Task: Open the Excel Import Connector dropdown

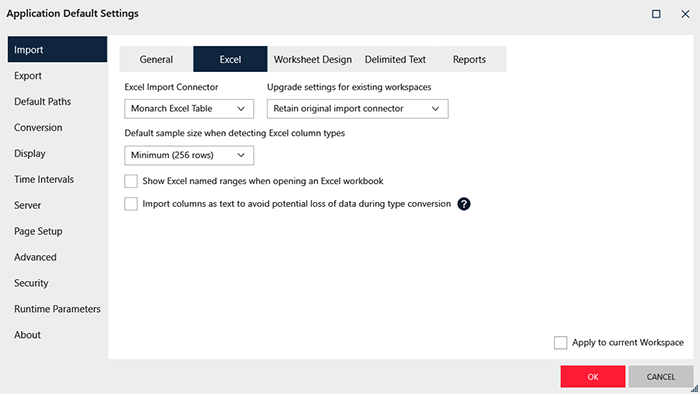Action: point(189,109)
